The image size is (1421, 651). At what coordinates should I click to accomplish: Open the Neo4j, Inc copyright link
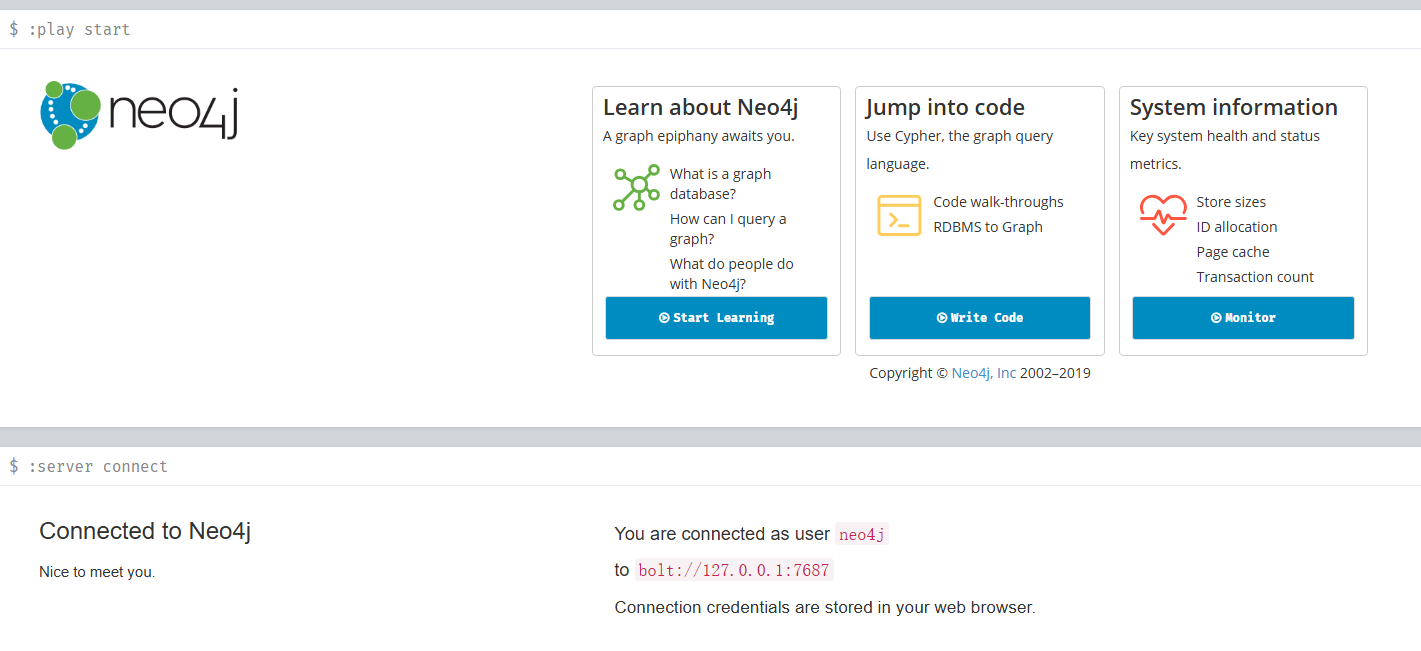coord(983,373)
